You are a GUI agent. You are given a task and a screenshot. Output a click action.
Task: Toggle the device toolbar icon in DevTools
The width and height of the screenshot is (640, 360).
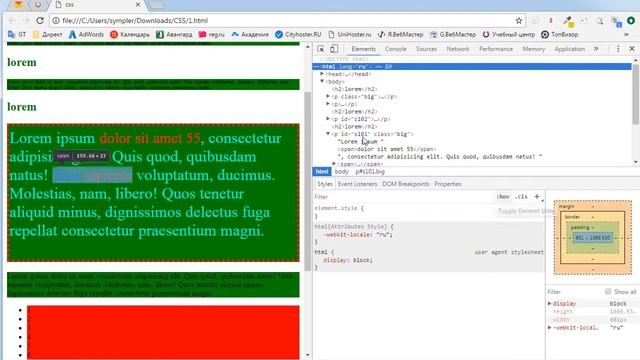(334, 49)
